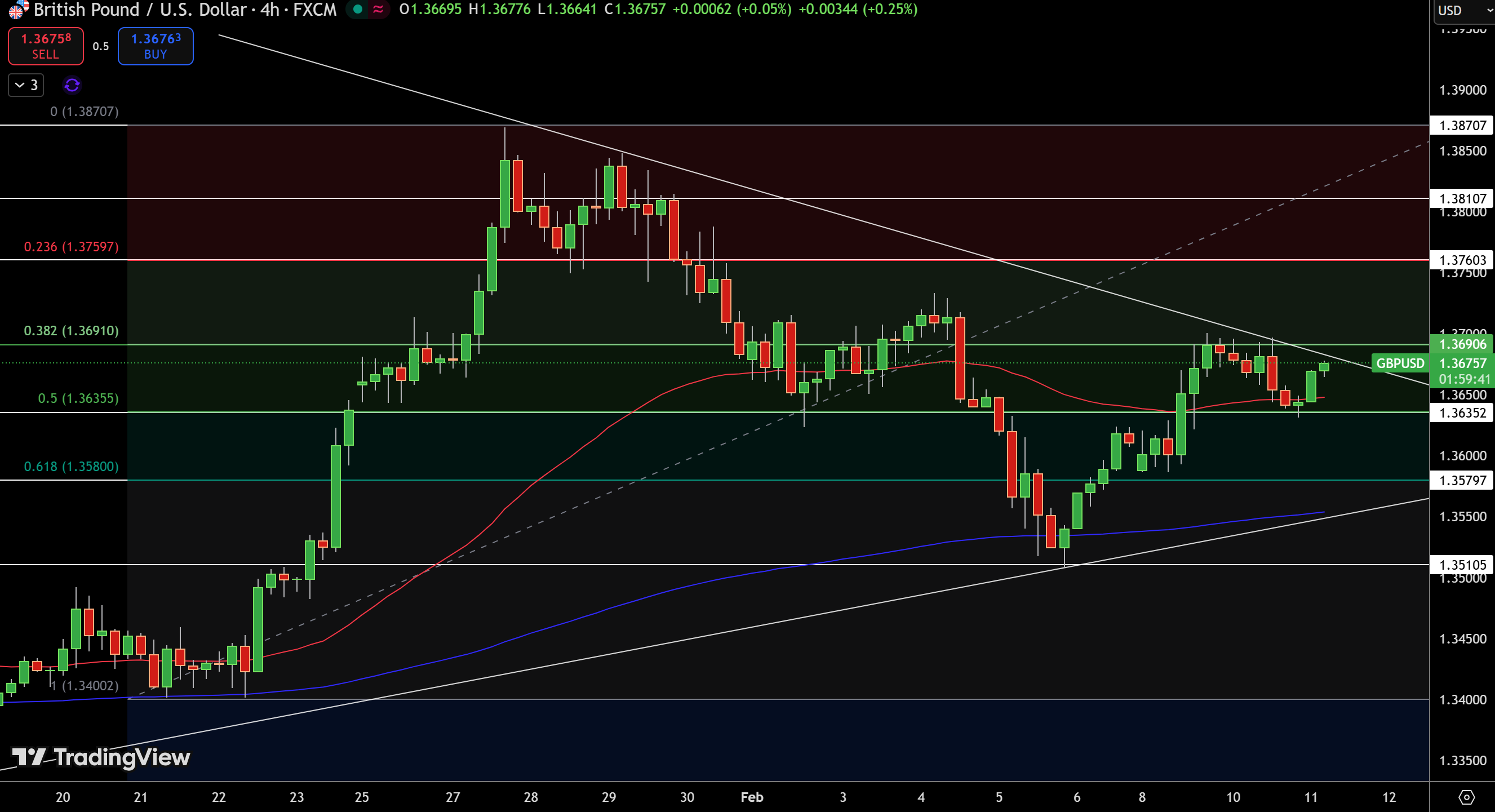Viewport: 1495px width, 812px height.
Task: Click the 0.5 spread value
Action: 101,46
